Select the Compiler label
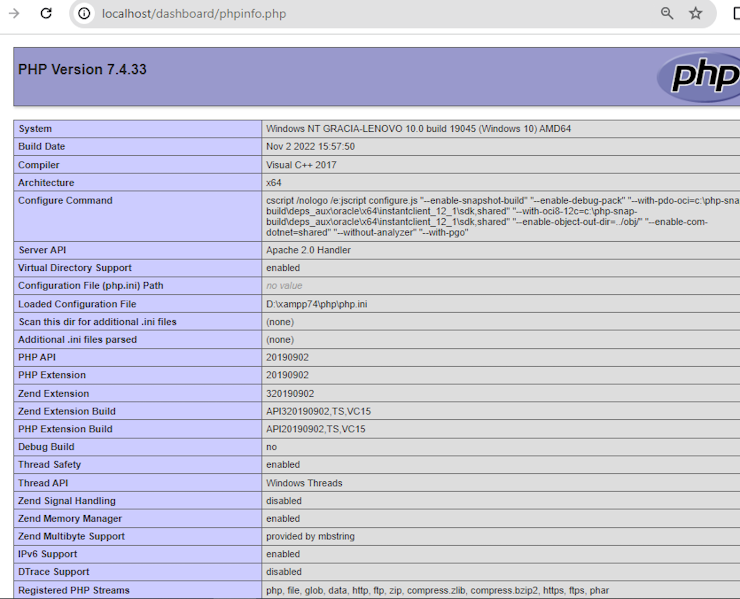The image size is (740, 599). click(39, 165)
